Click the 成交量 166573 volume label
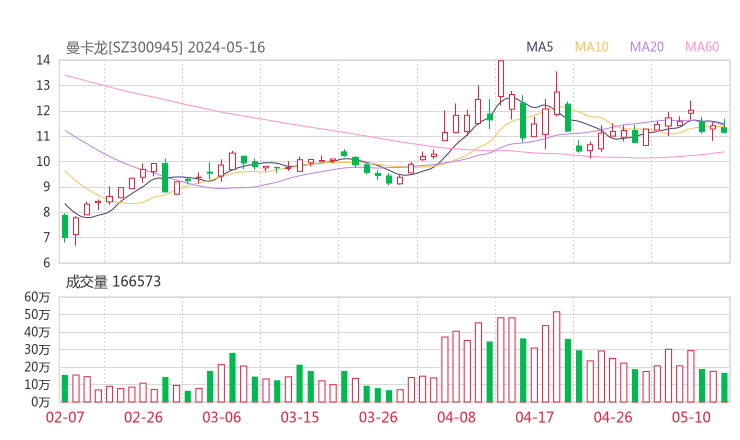Viewport: 740px width, 440px height. tap(113, 282)
